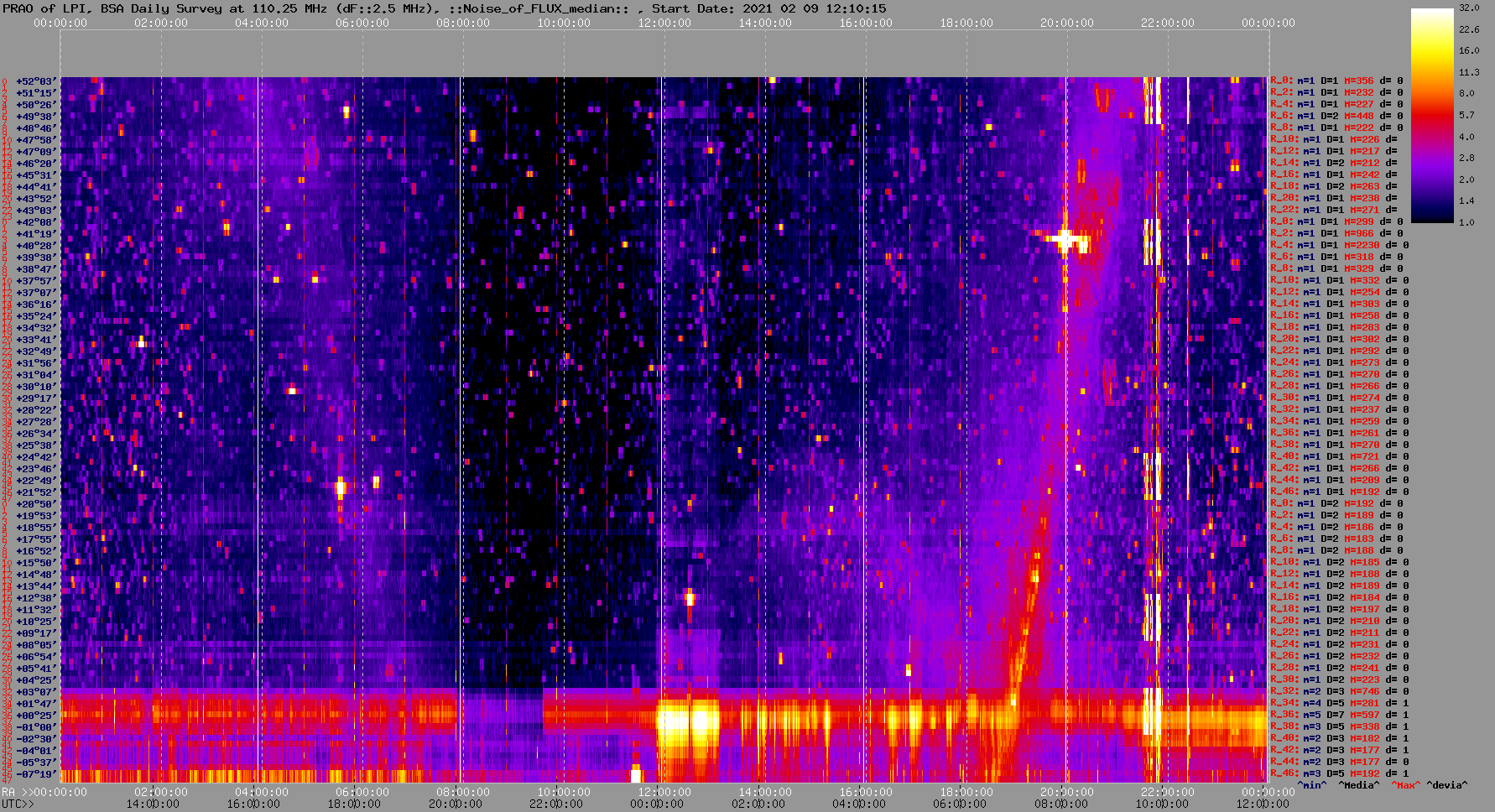
Task: Click the title text 'PRAO of LPI, BSA Daily Survey'
Action: pos(113,8)
